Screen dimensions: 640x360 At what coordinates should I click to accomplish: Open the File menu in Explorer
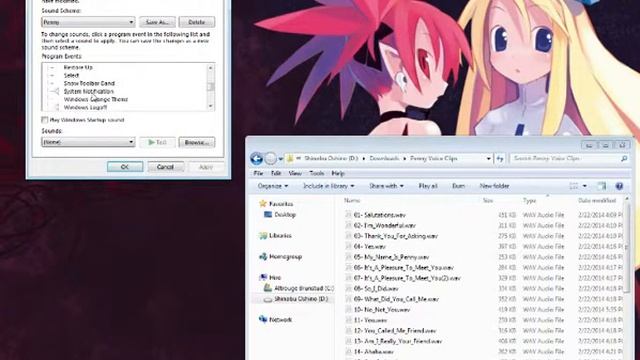[258, 173]
